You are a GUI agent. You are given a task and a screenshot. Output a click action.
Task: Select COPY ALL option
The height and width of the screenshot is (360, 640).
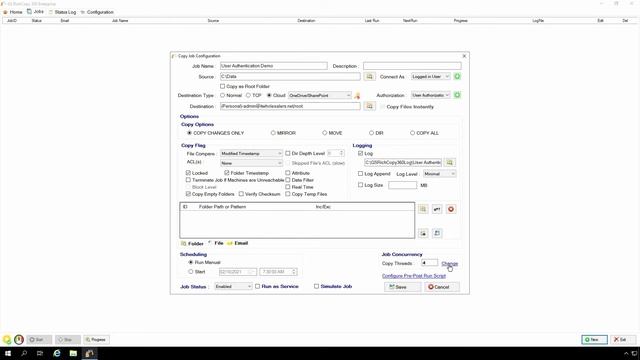coord(412,133)
